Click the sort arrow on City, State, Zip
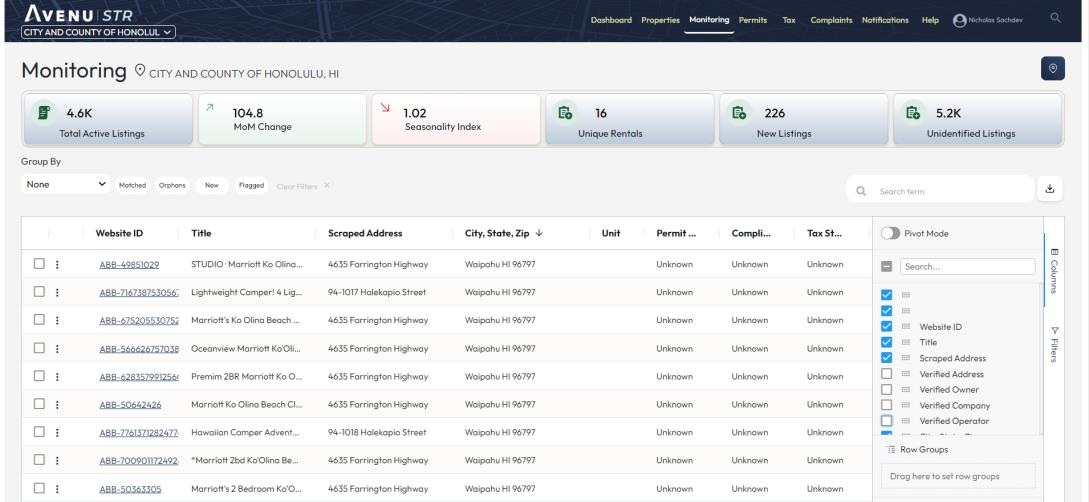 539,233
